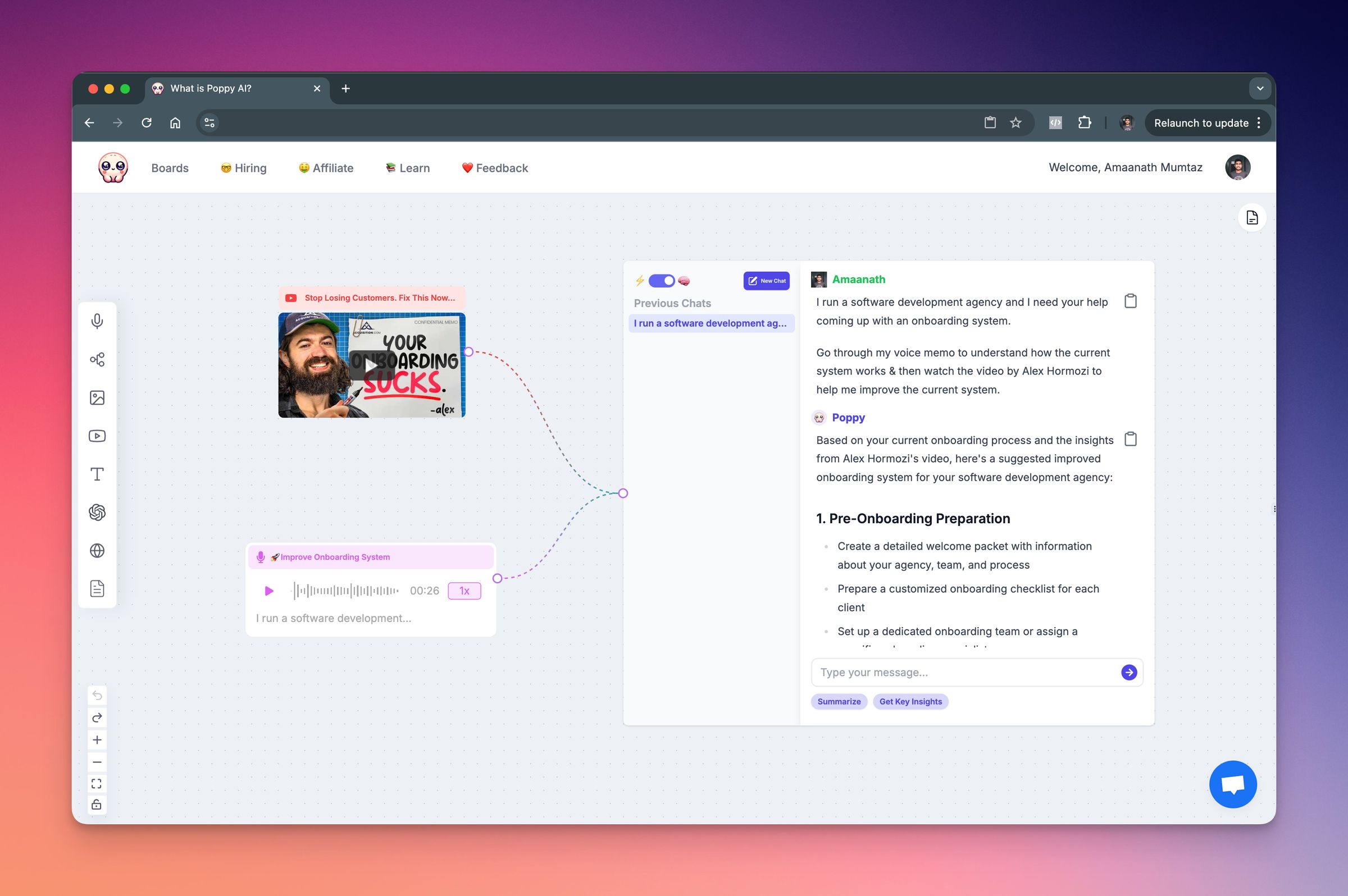Select the voice memo recording tool
The width and height of the screenshot is (1348, 896).
click(x=97, y=321)
